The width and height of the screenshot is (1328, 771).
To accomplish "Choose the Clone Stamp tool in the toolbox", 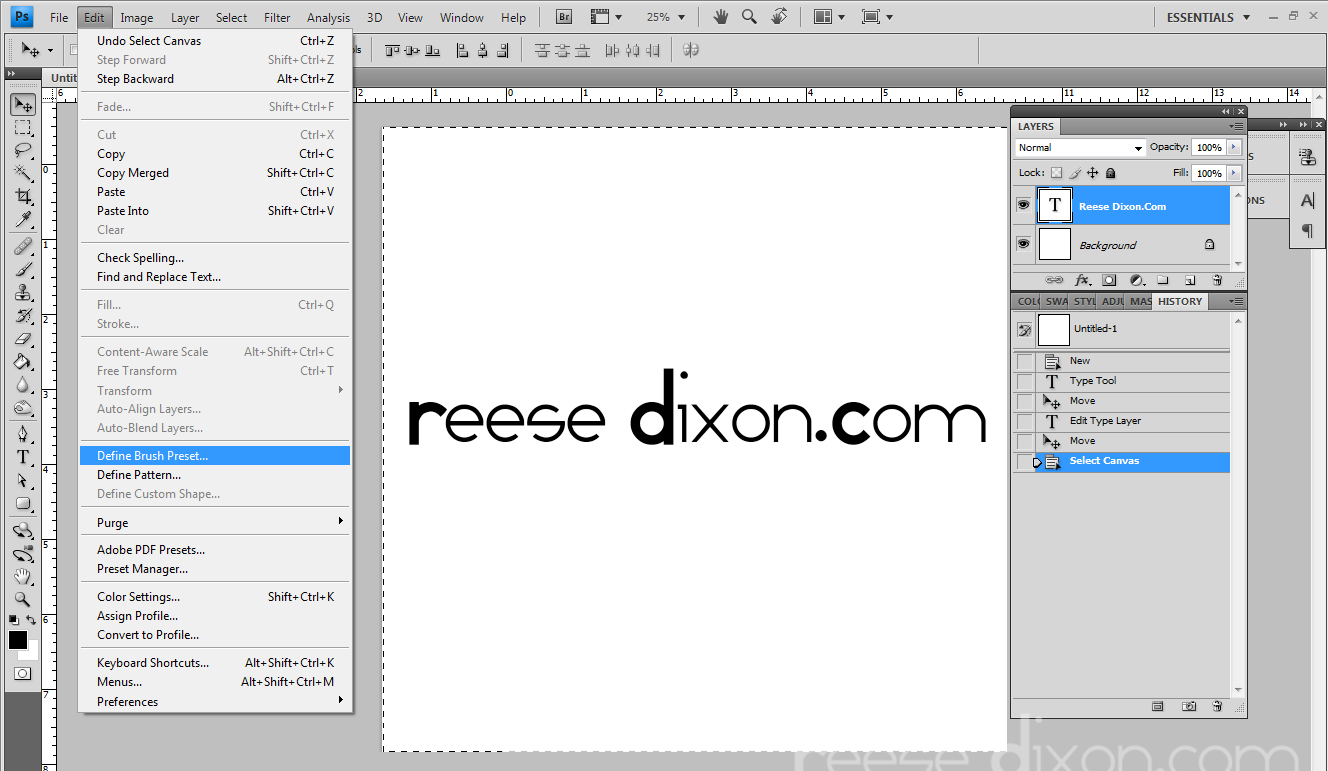I will tap(22, 292).
